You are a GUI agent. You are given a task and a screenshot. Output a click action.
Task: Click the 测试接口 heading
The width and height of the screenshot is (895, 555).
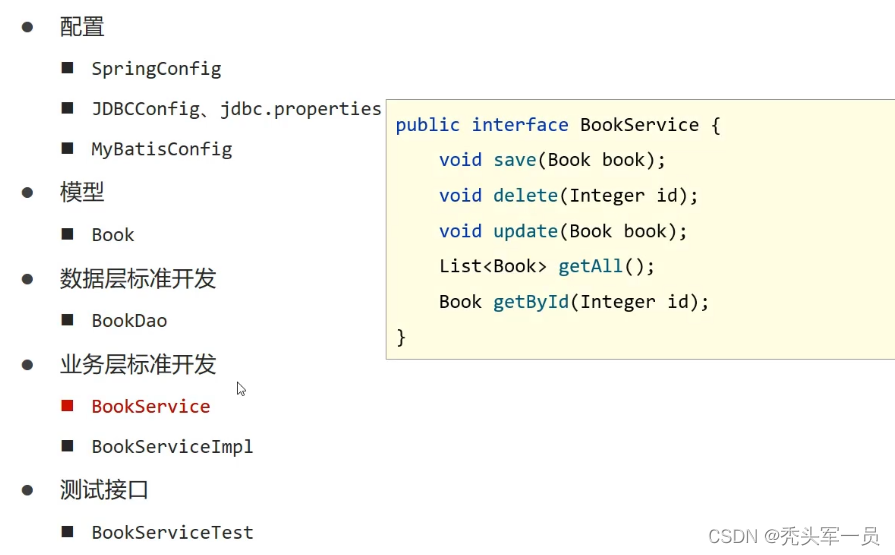[104, 490]
